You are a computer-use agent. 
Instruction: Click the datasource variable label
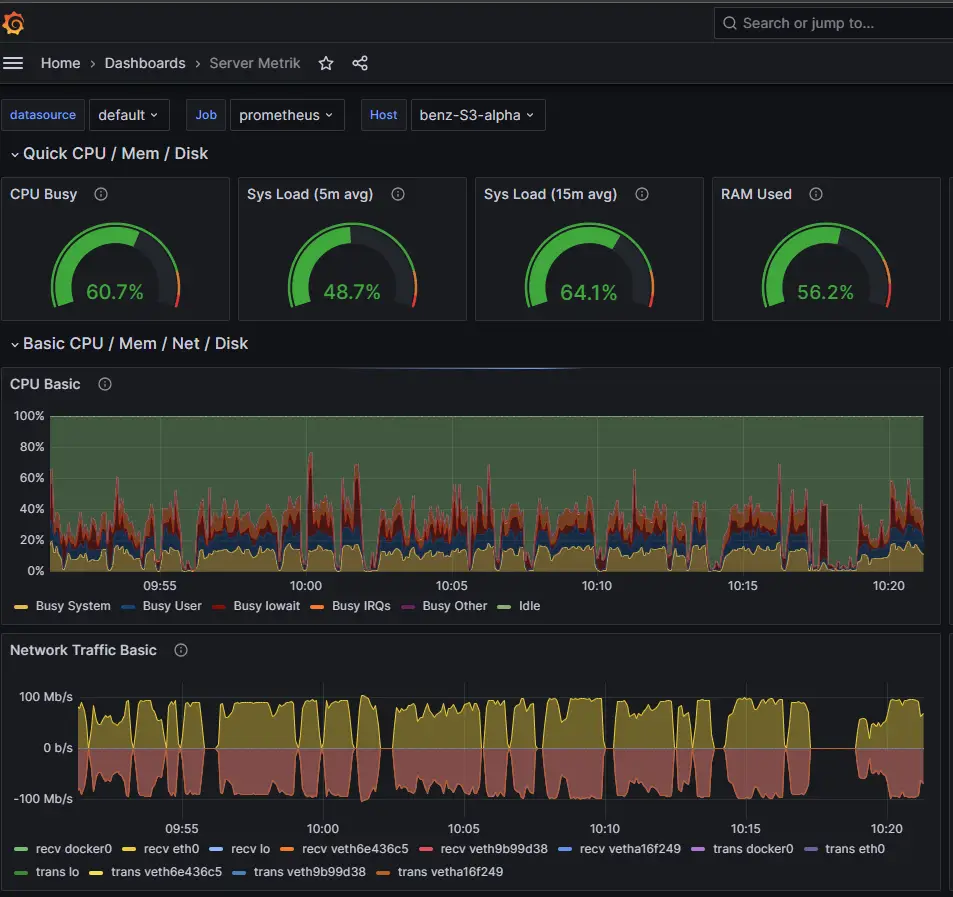point(42,114)
